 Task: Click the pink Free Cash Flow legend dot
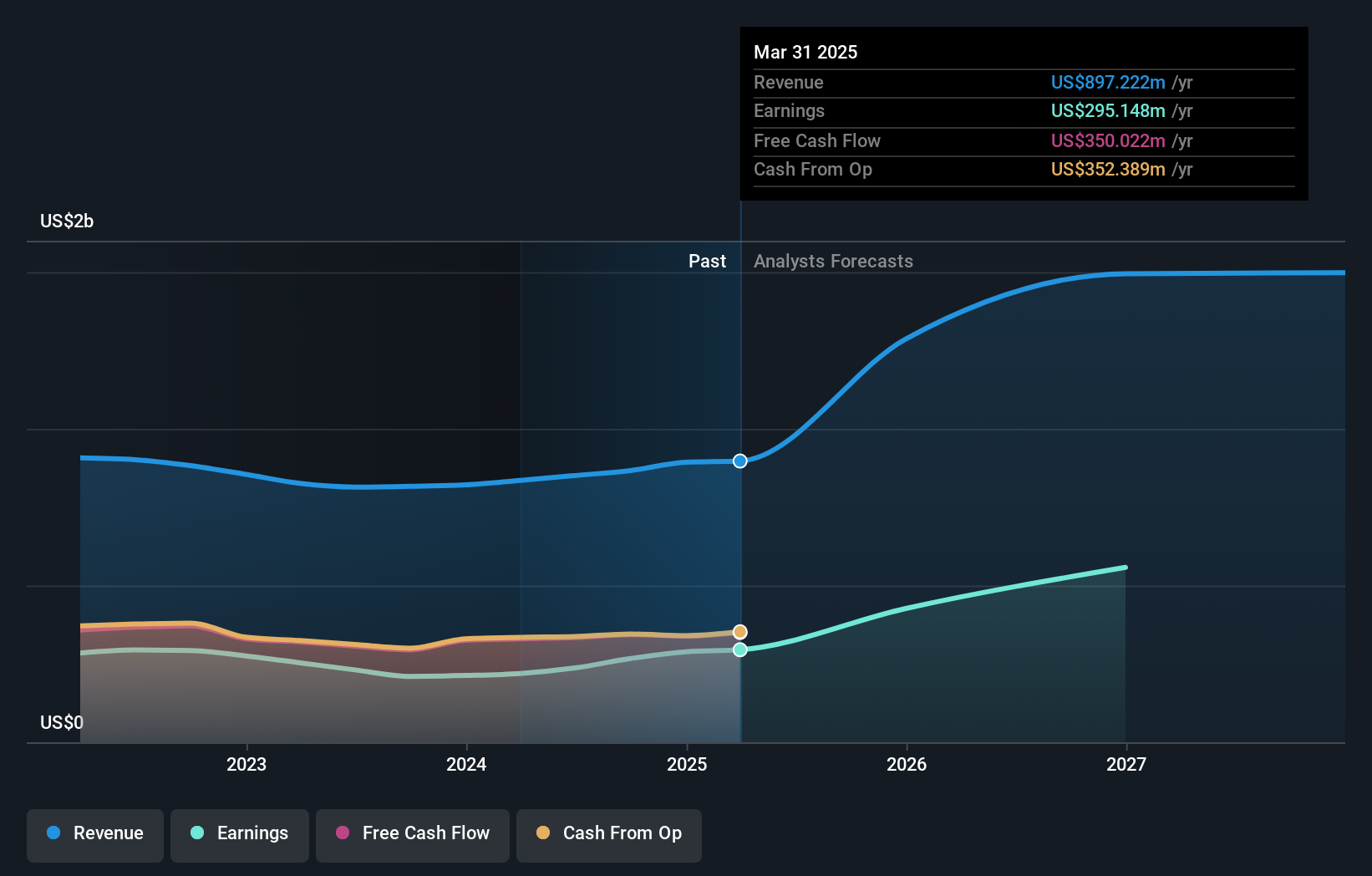coord(343,833)
